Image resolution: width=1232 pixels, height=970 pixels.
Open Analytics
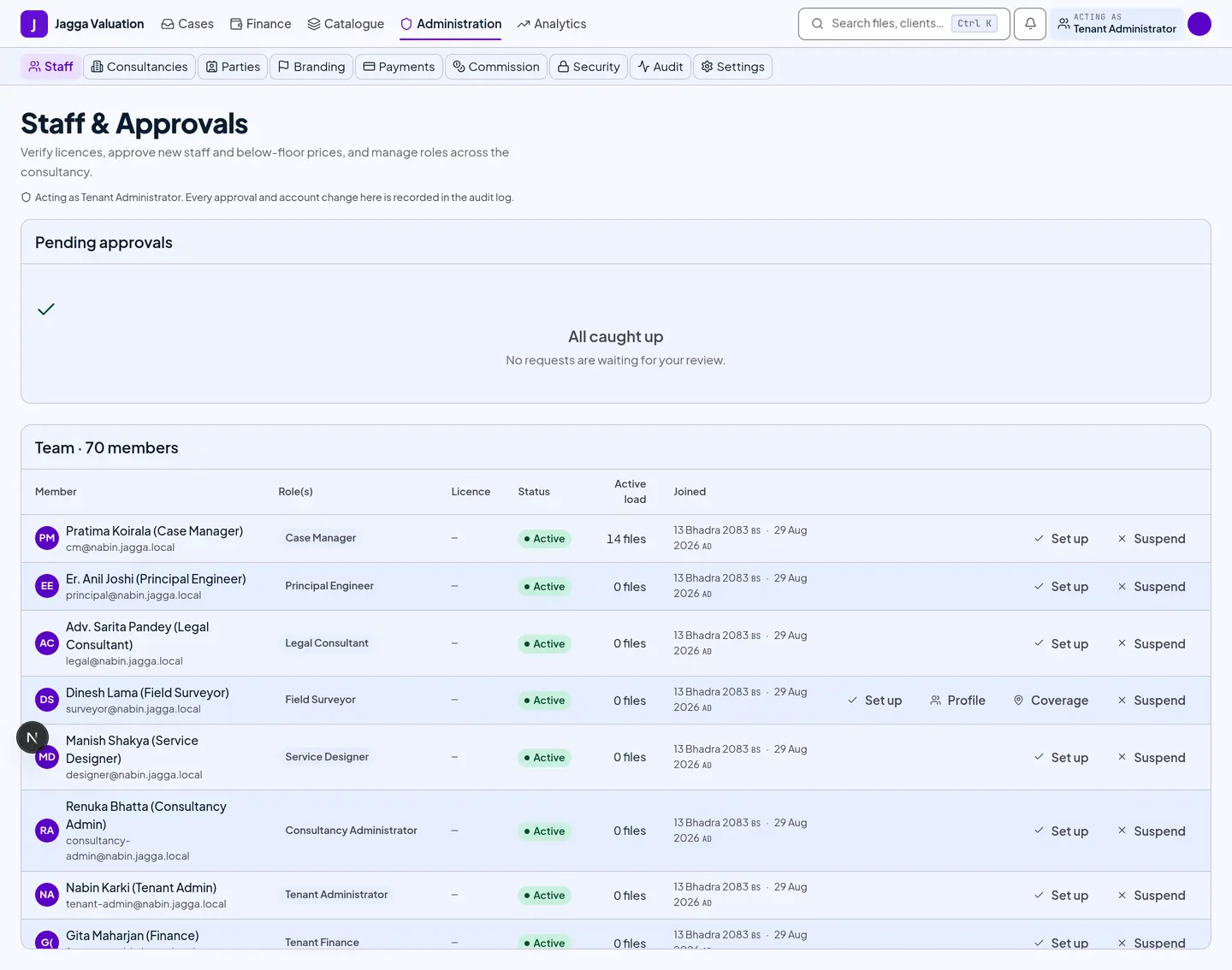(x=552, y=24)
